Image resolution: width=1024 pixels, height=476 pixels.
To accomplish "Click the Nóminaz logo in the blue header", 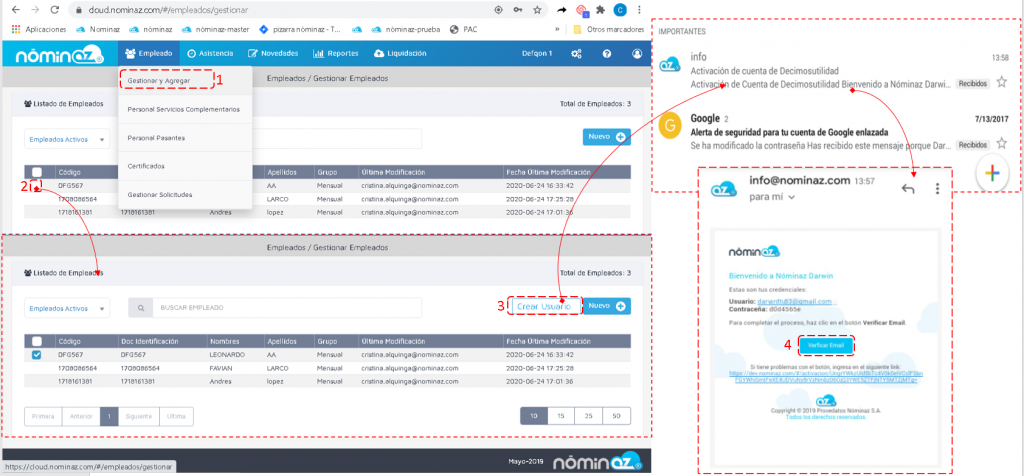I will coord(59,55).
